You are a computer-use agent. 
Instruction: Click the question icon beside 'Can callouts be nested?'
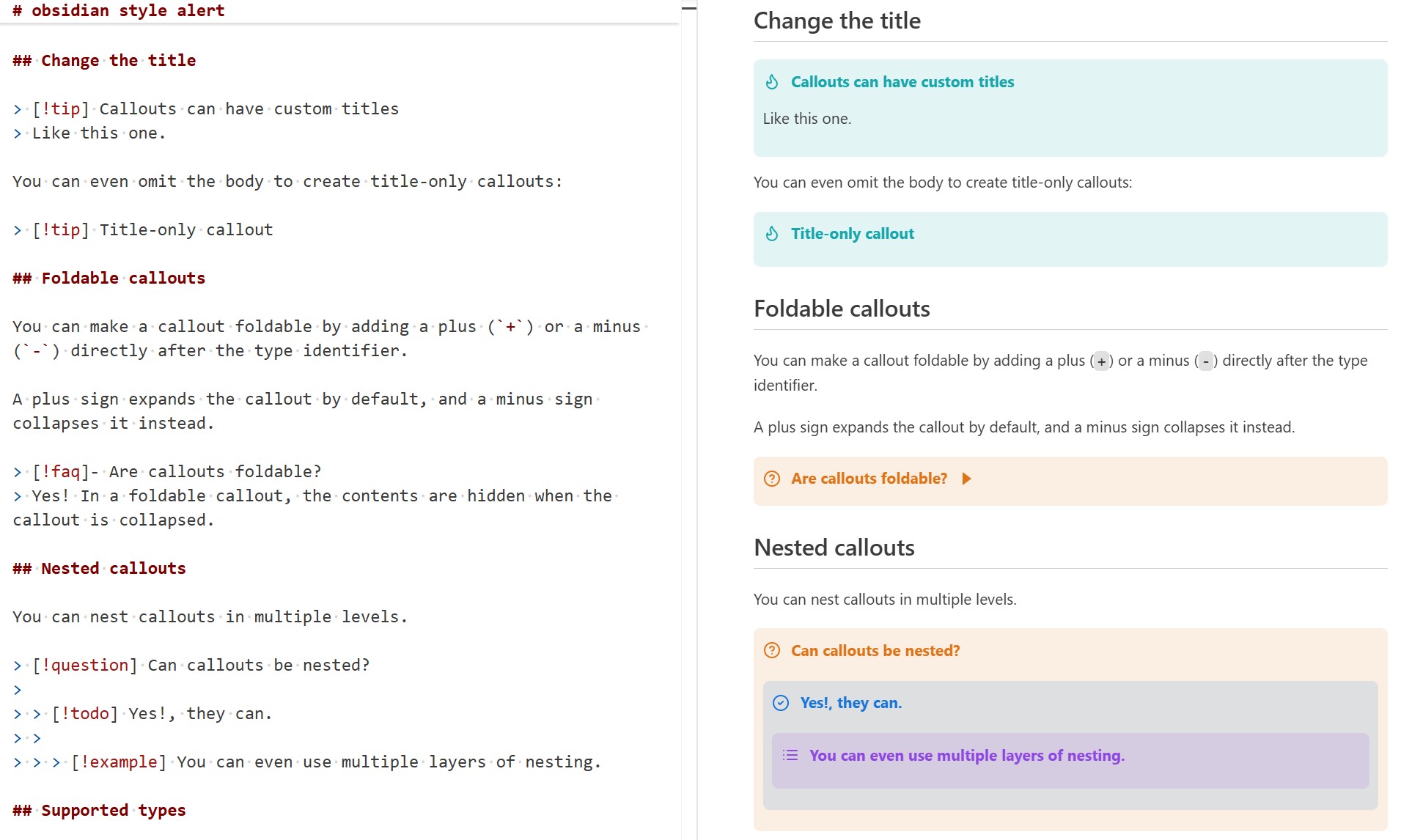coord(772,650)
